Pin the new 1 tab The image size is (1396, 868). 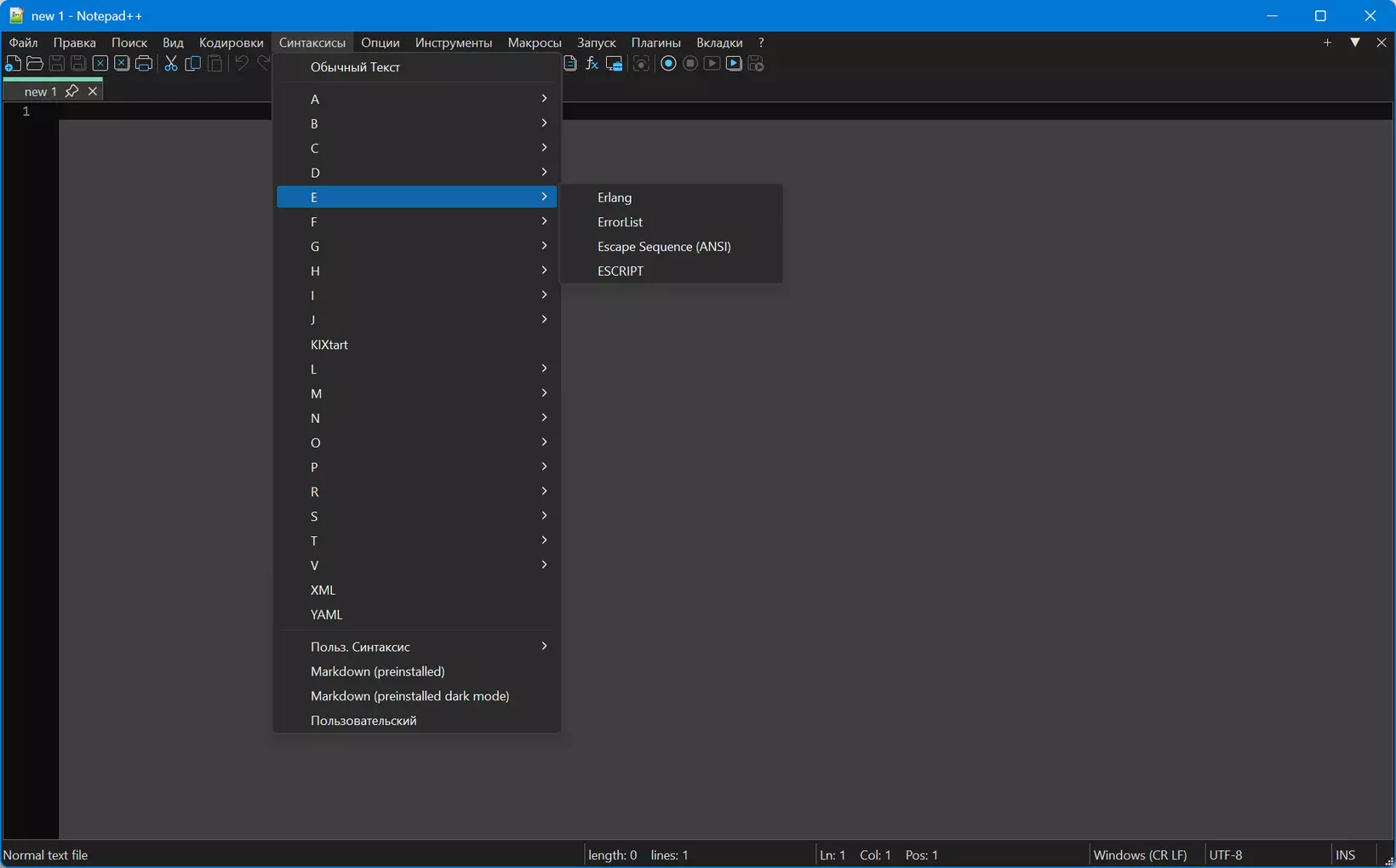pos(72,91)
